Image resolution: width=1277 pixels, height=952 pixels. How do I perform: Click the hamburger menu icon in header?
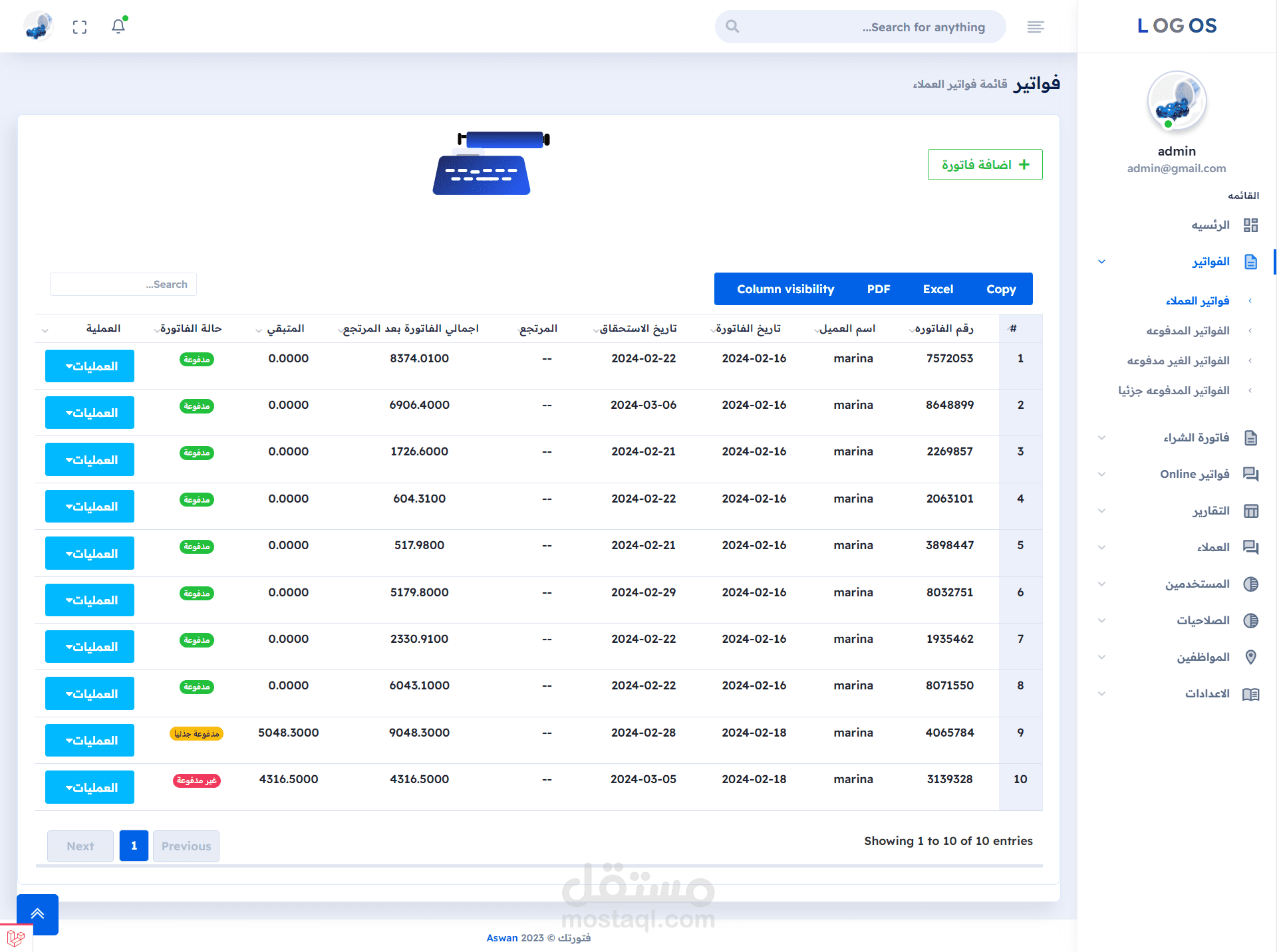coord(1036,27)
